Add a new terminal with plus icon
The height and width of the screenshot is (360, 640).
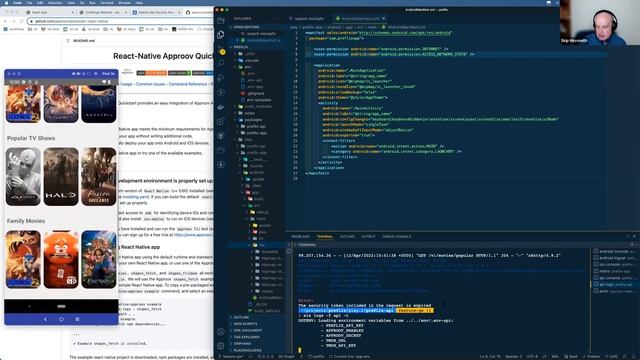coord(632,244)
